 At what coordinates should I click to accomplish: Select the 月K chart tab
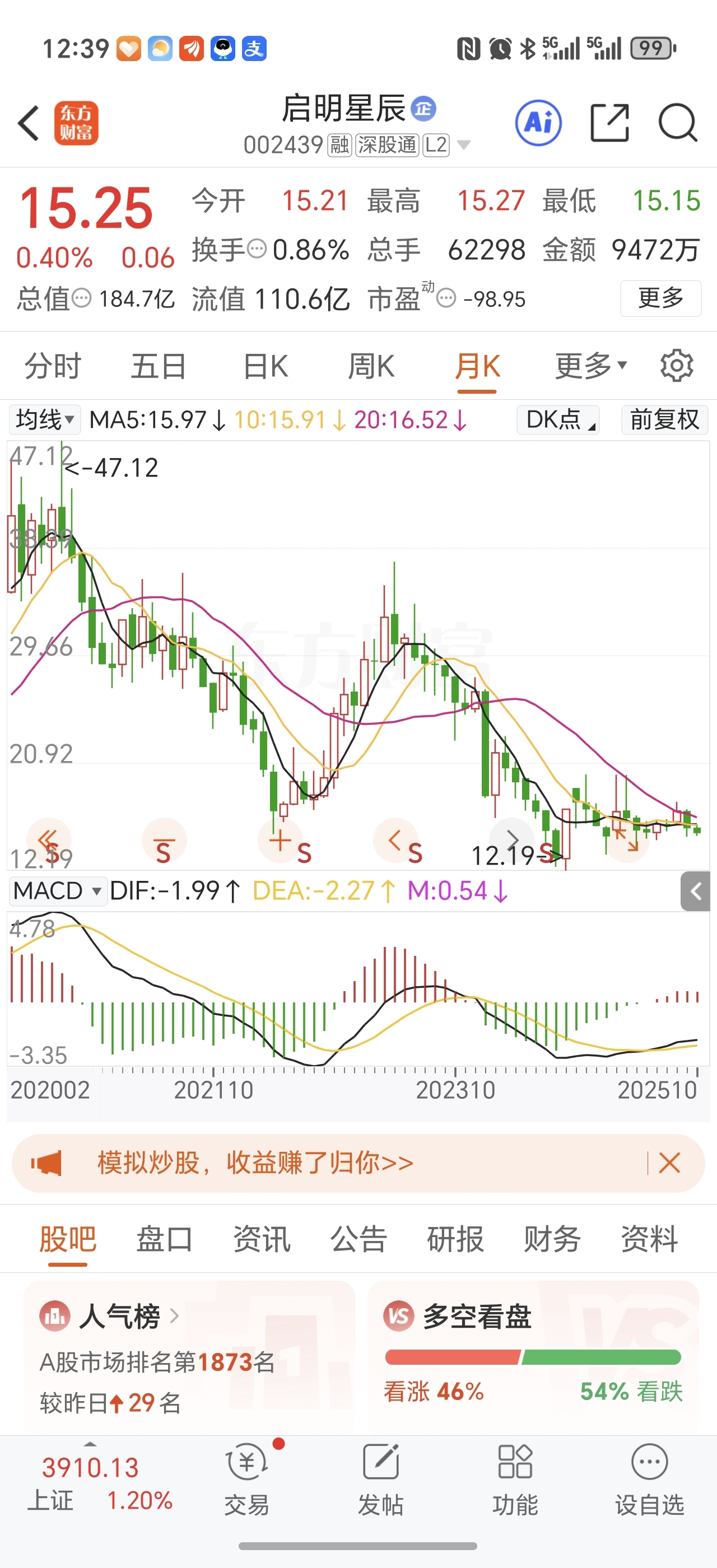pos(477,366)
